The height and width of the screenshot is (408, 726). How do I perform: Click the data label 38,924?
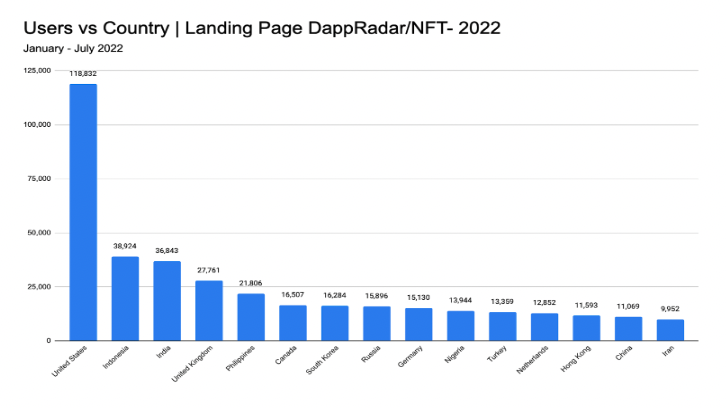click(x=125, y=246)
